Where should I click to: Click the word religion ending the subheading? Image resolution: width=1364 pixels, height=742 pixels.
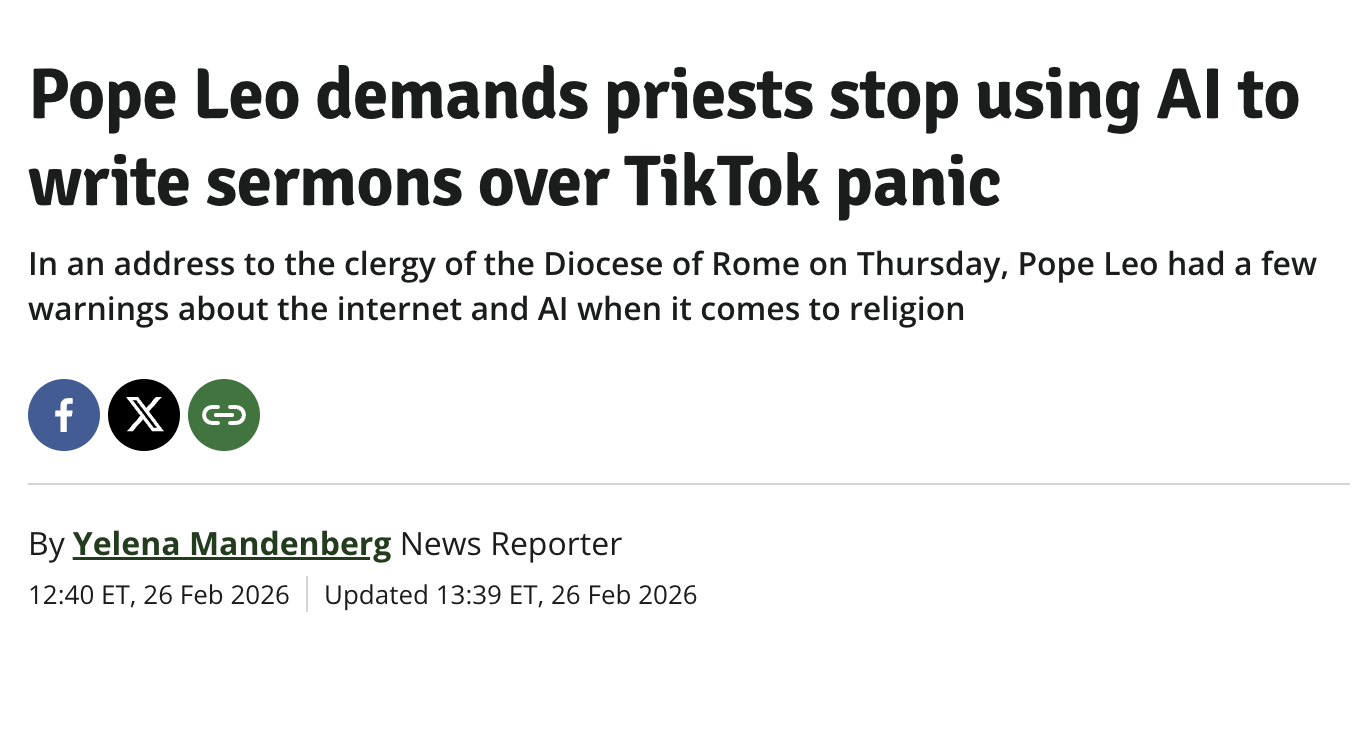coord(907,309)
